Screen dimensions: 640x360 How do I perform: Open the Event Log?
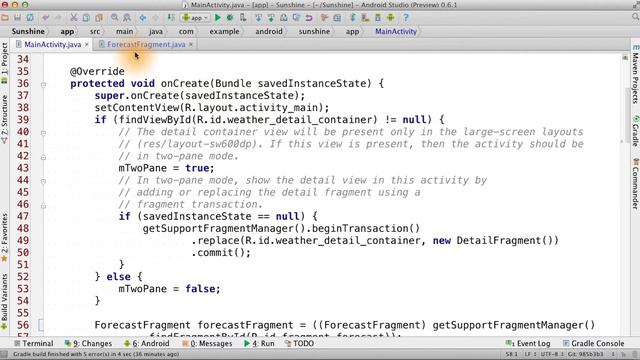(x=528, y=343)
